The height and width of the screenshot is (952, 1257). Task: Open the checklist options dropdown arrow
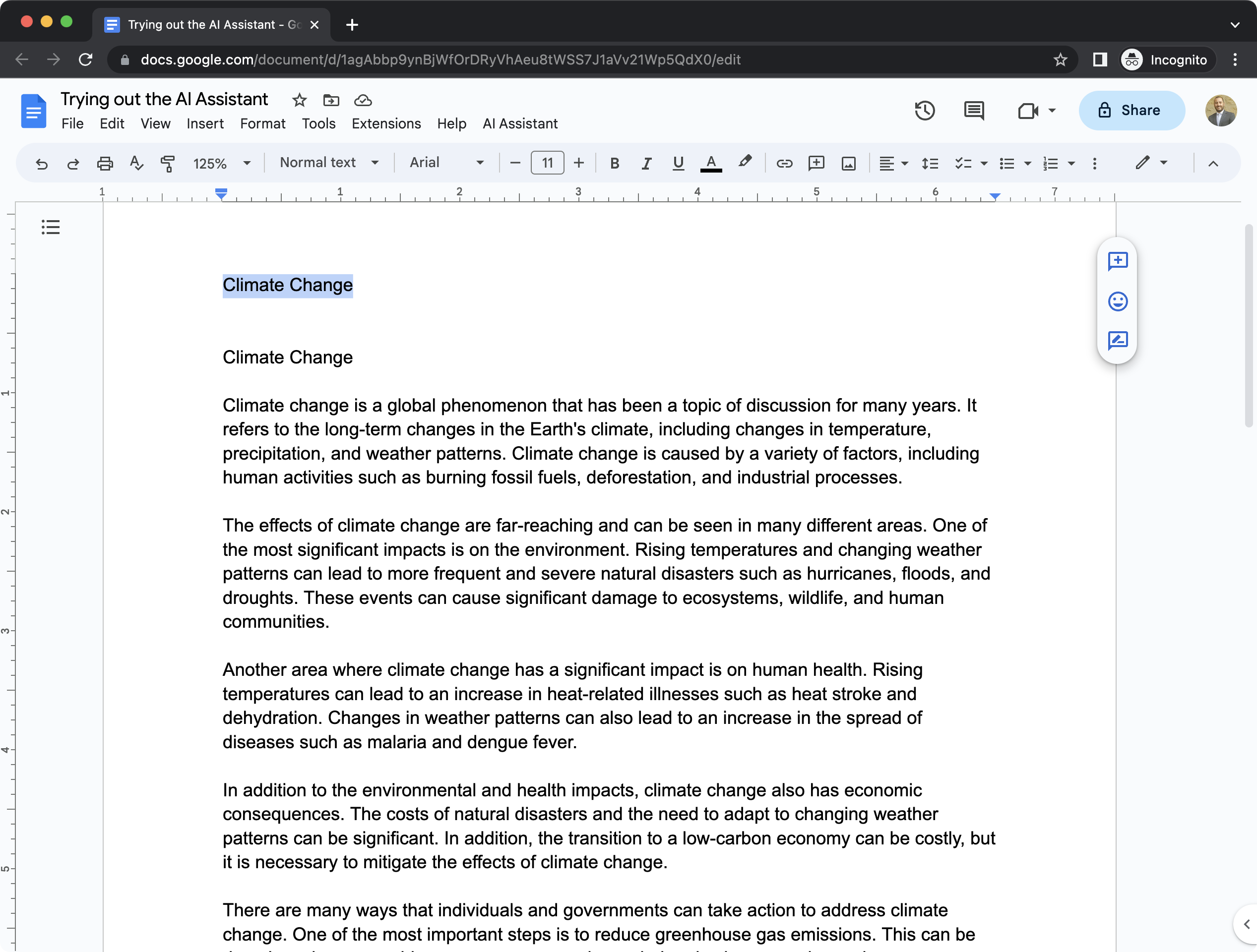984,164
